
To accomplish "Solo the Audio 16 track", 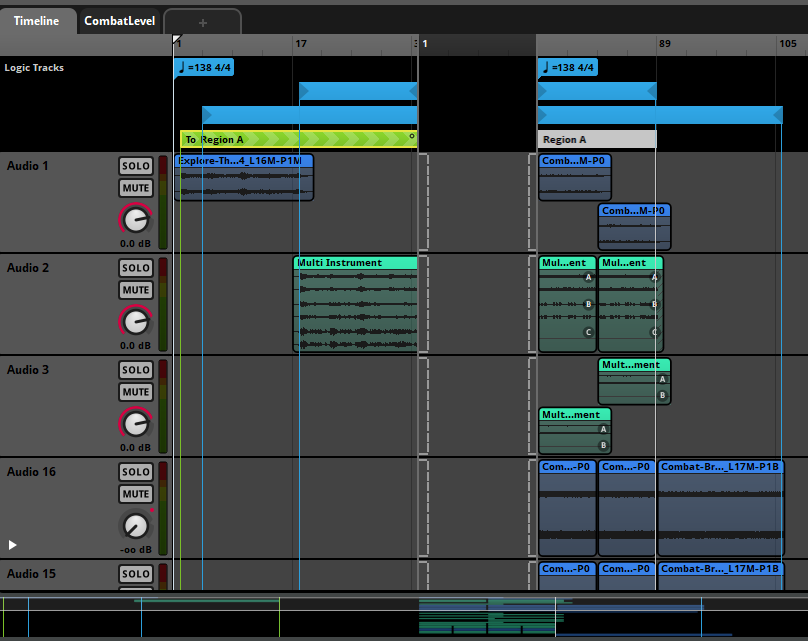I will (x=136, y=472).
